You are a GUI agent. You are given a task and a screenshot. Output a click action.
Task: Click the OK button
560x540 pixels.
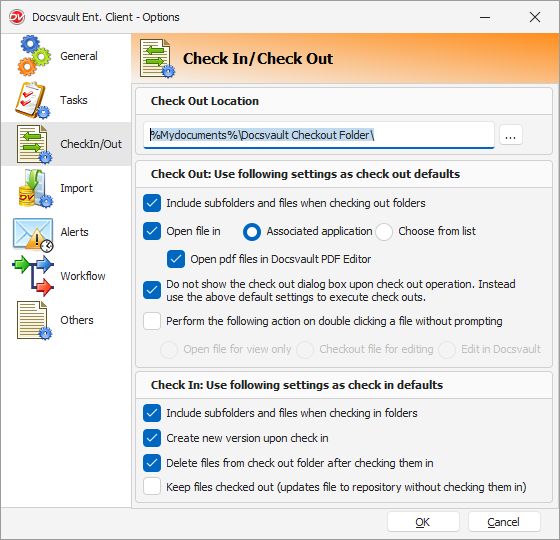pos(423,522)
